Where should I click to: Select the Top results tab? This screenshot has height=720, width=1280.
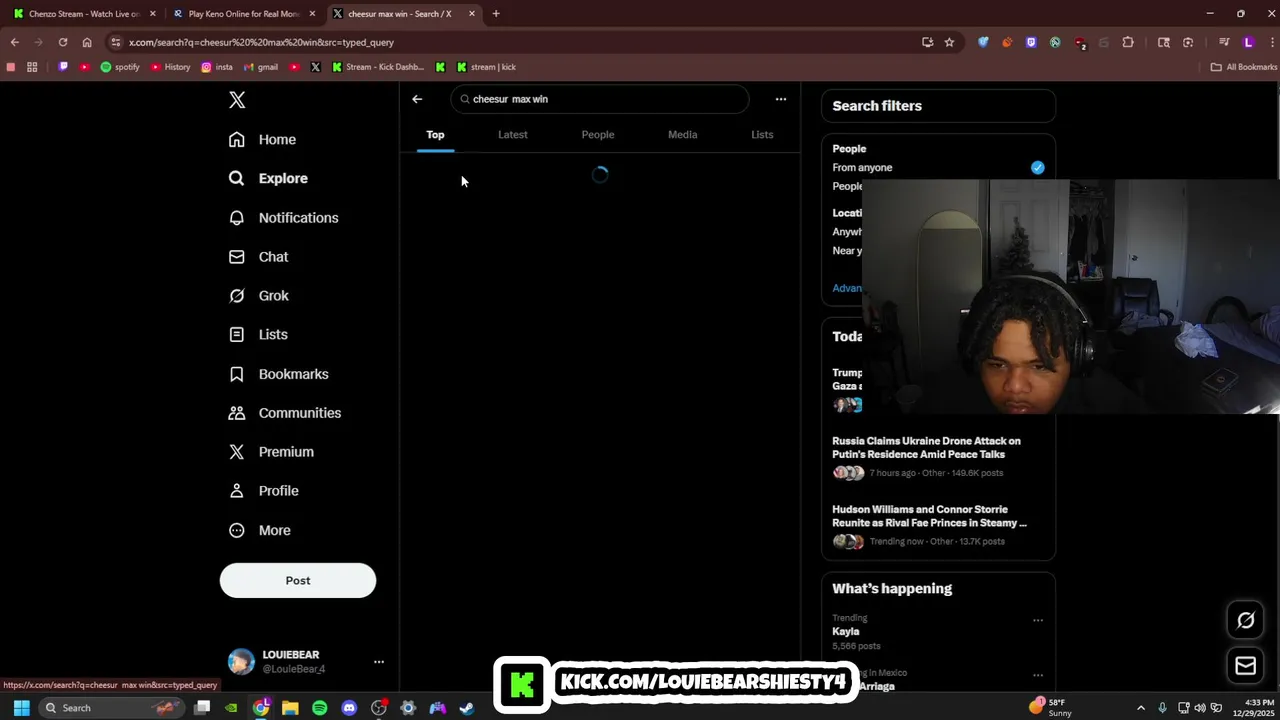[435, 134]
